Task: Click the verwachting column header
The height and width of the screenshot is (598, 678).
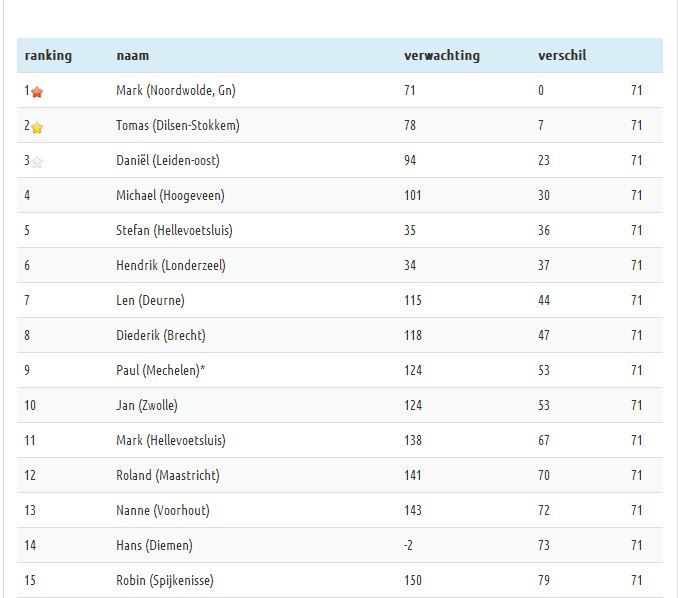Action: (x=441, y=55)
